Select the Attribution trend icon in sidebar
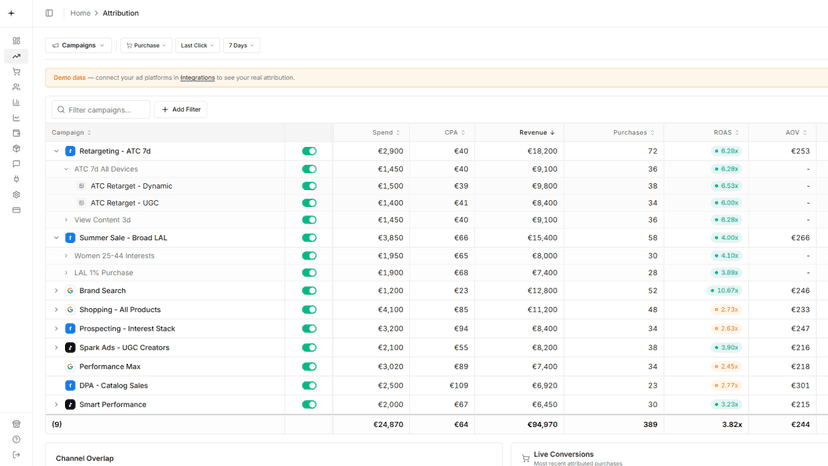 (x=16, y=56)
